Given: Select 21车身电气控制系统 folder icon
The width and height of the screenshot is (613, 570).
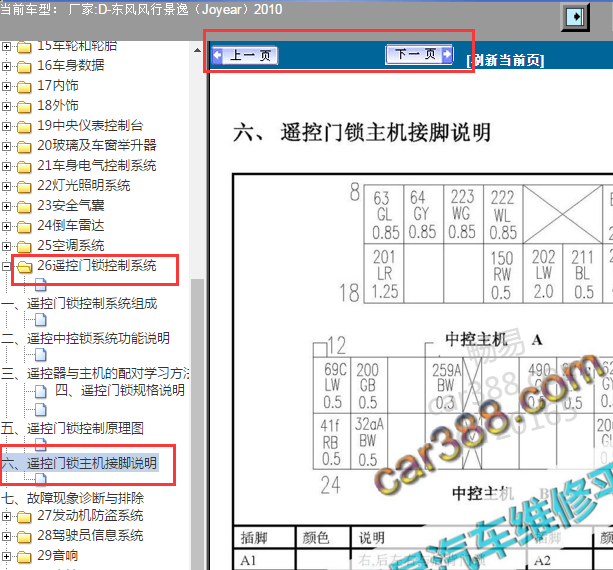Looking at the screenshot, I should (24, 167).
